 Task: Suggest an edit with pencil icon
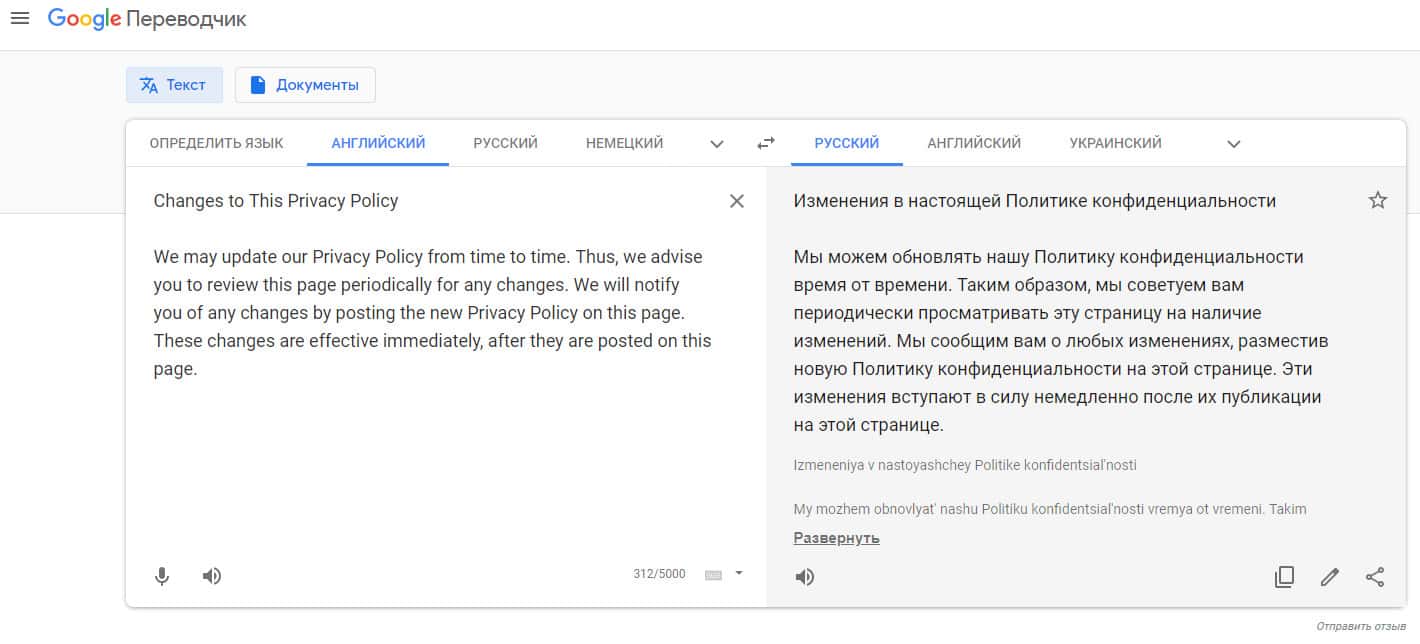click(x=1330, y=577)
